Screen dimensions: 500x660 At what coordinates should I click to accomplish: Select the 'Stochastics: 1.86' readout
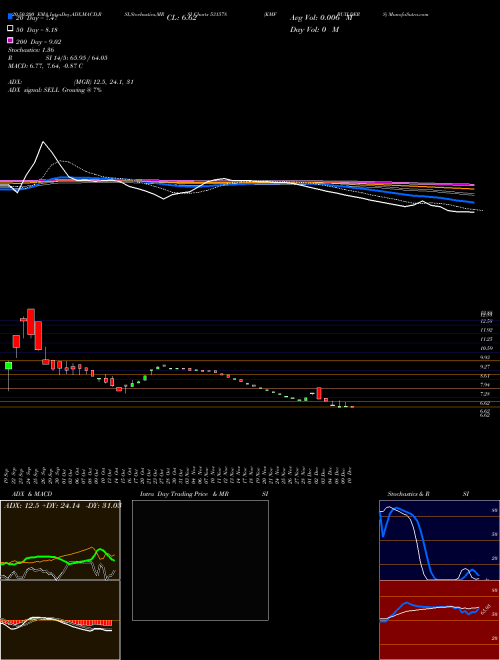[x=31, y=50]
